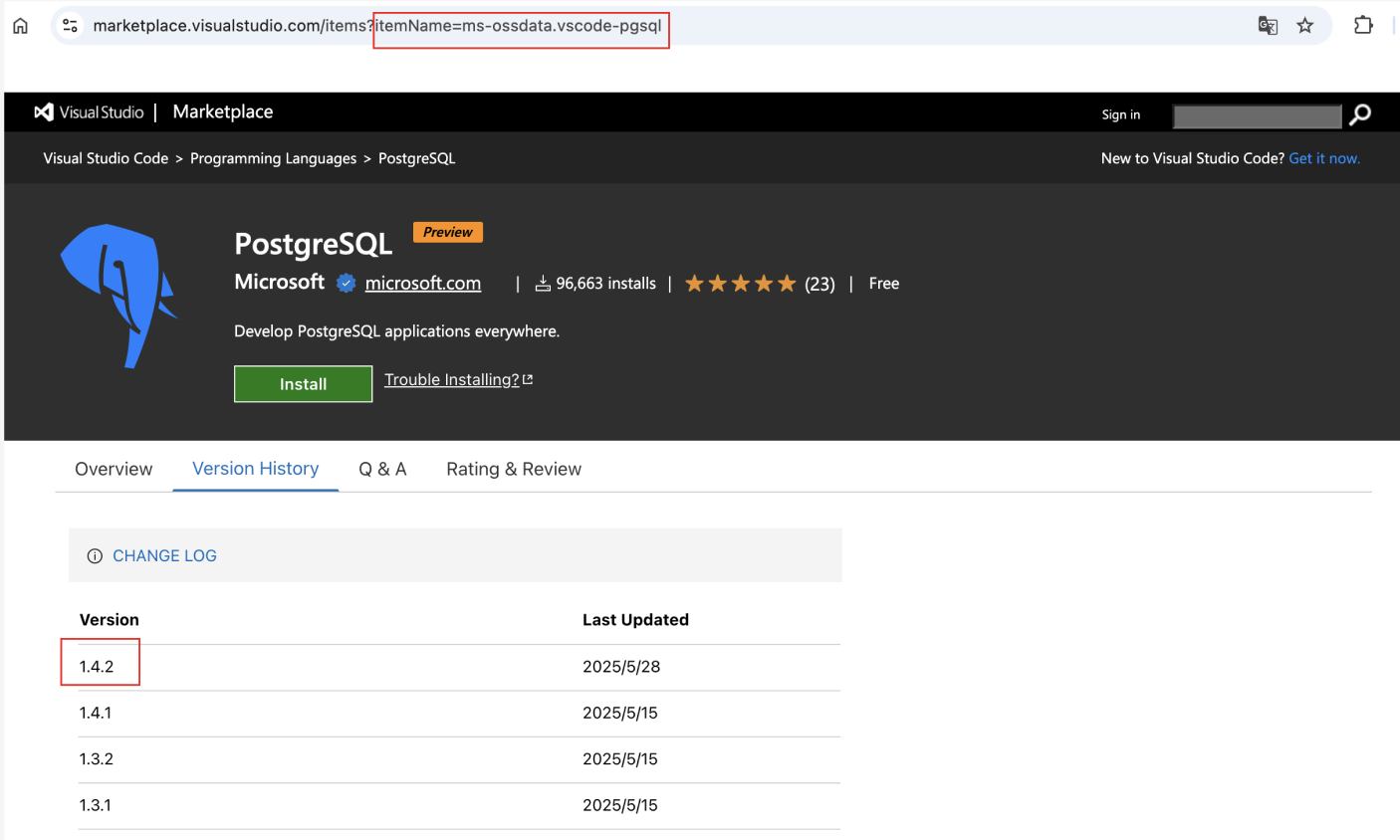Bookmark this page with star icon

coord(1305,26)
